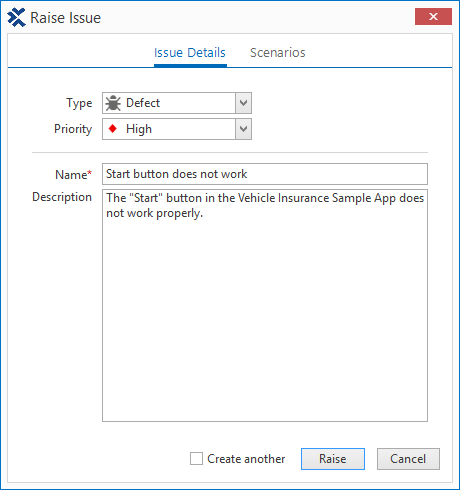Viewport: 460px width, 490px height.
Task: Click the Create another label text
Action: tap(246, 459)
